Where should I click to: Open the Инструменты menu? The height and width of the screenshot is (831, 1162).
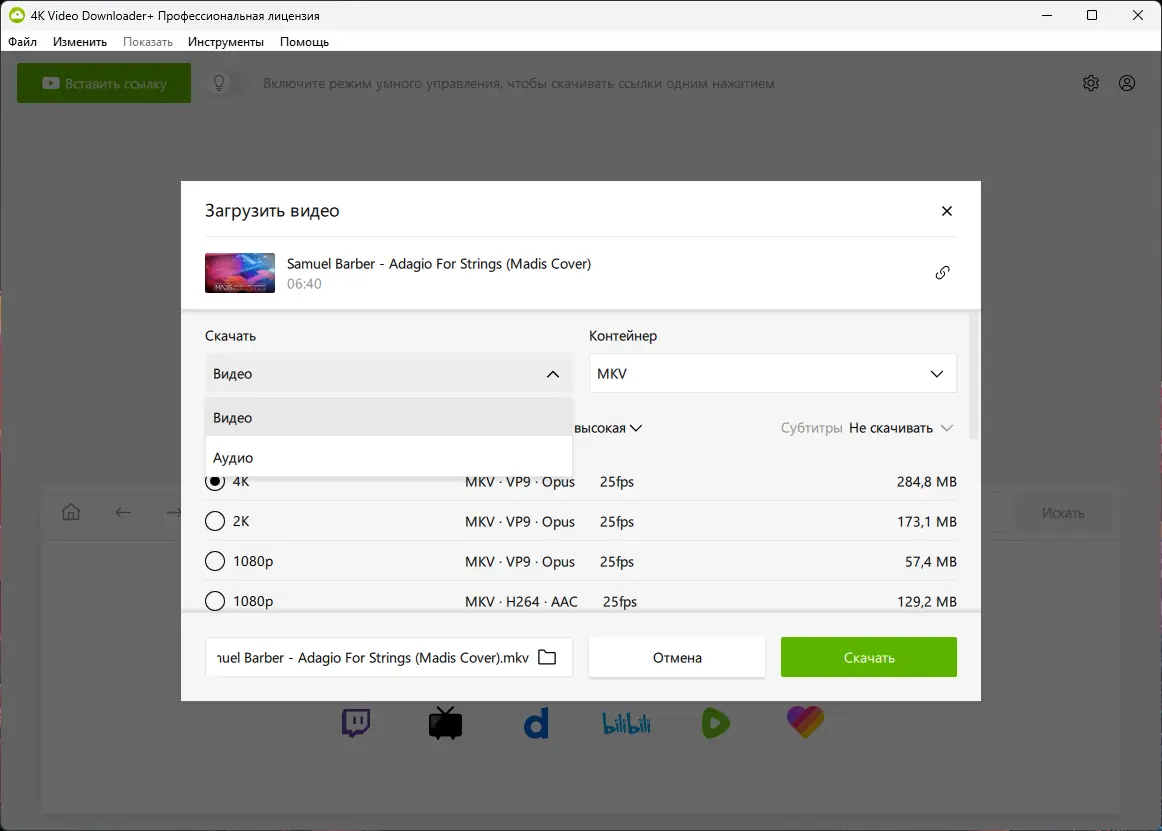(x=225, y=42)
